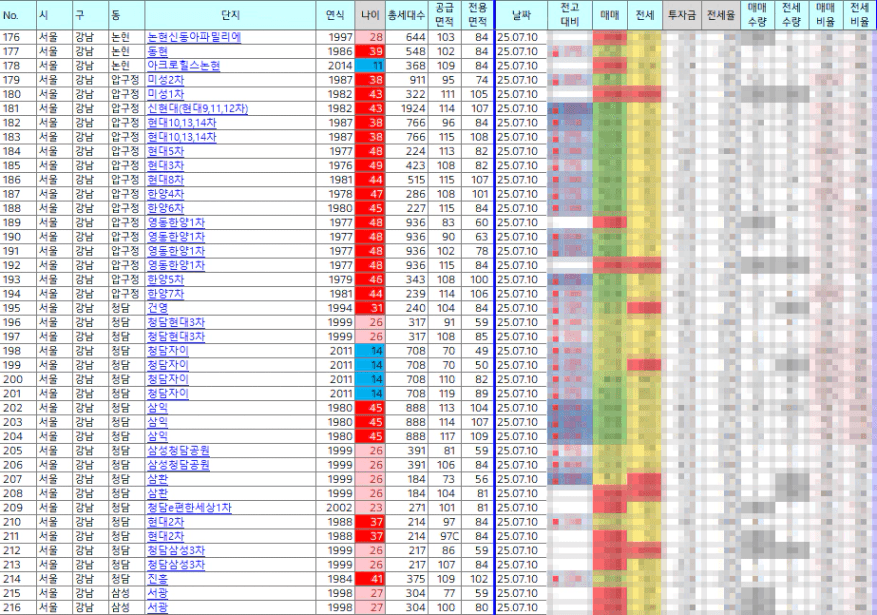Select the year cell 1976
Screen dimensions: 877x615
pyautogui.click(x=335, y=165)
